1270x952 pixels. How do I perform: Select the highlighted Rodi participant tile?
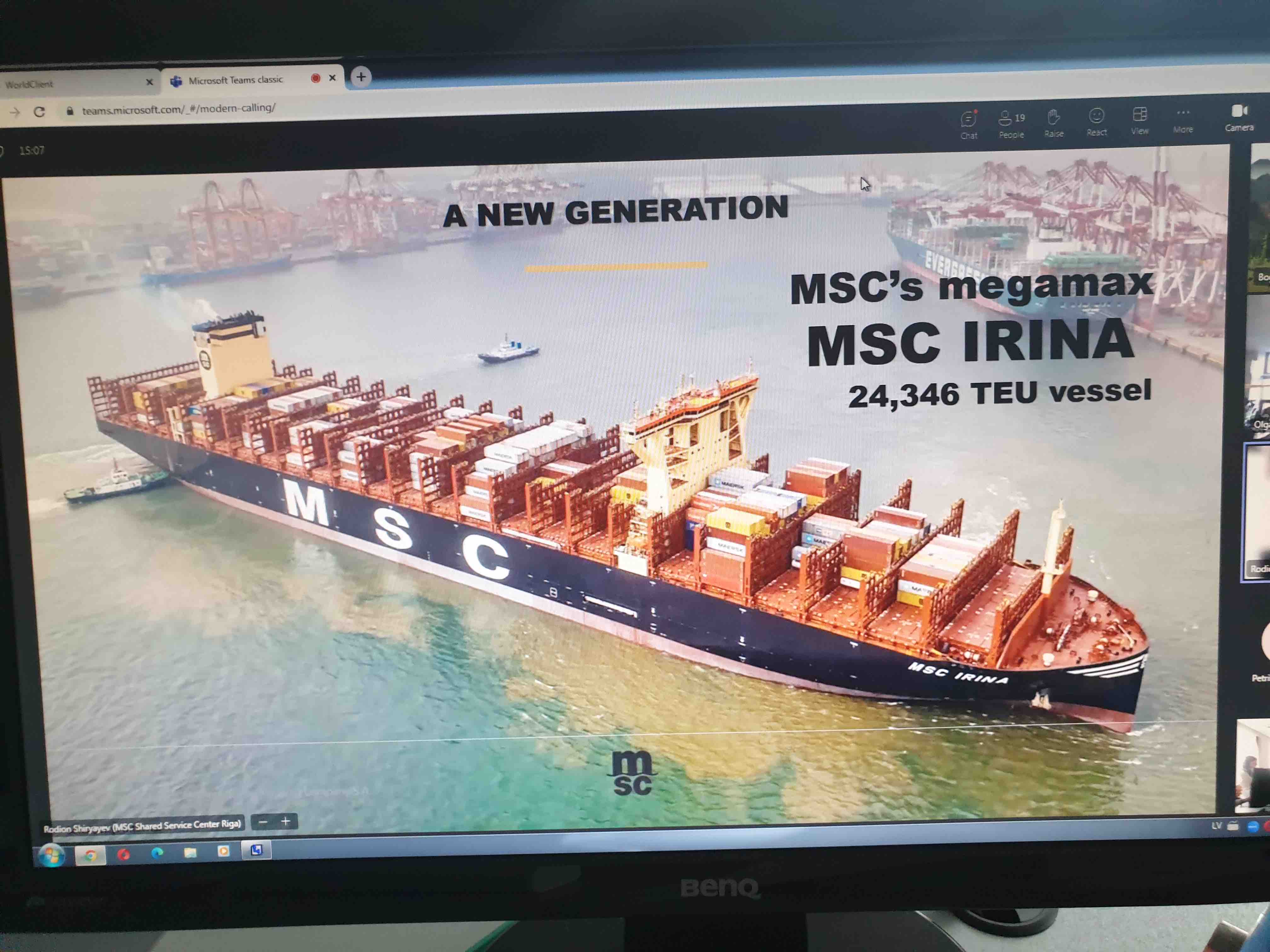click(x=1256, y=513)
